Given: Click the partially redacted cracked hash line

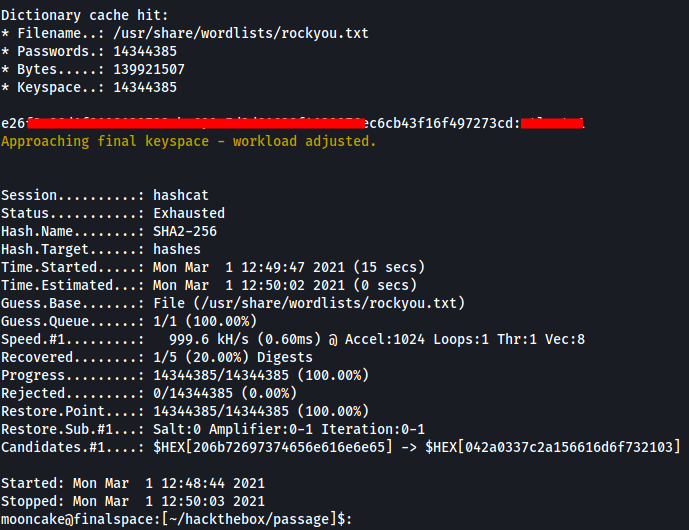Looking at the screenshot, I should tap(290, 124).
